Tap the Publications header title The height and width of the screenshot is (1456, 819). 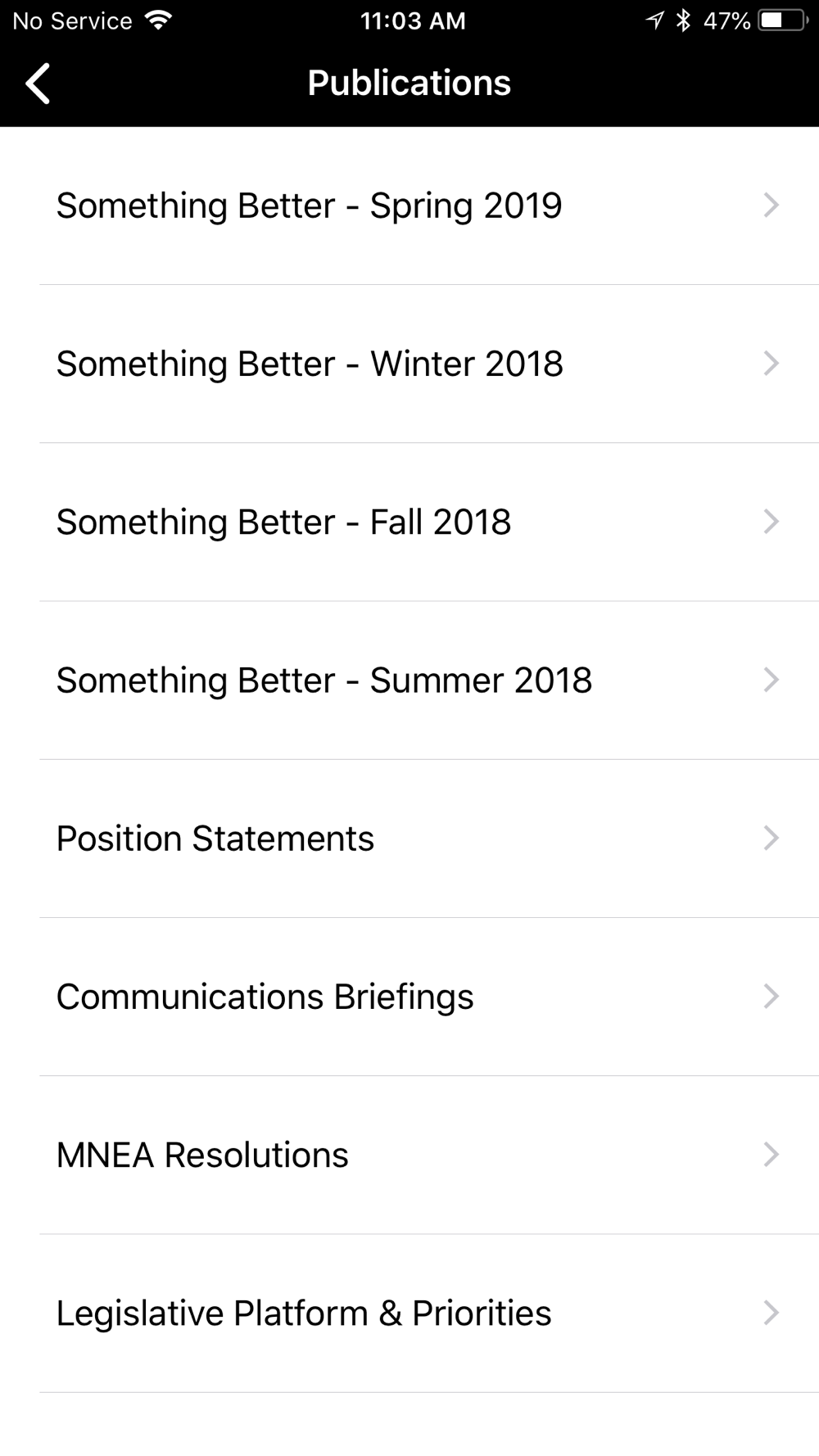click(x=409, y=83)
